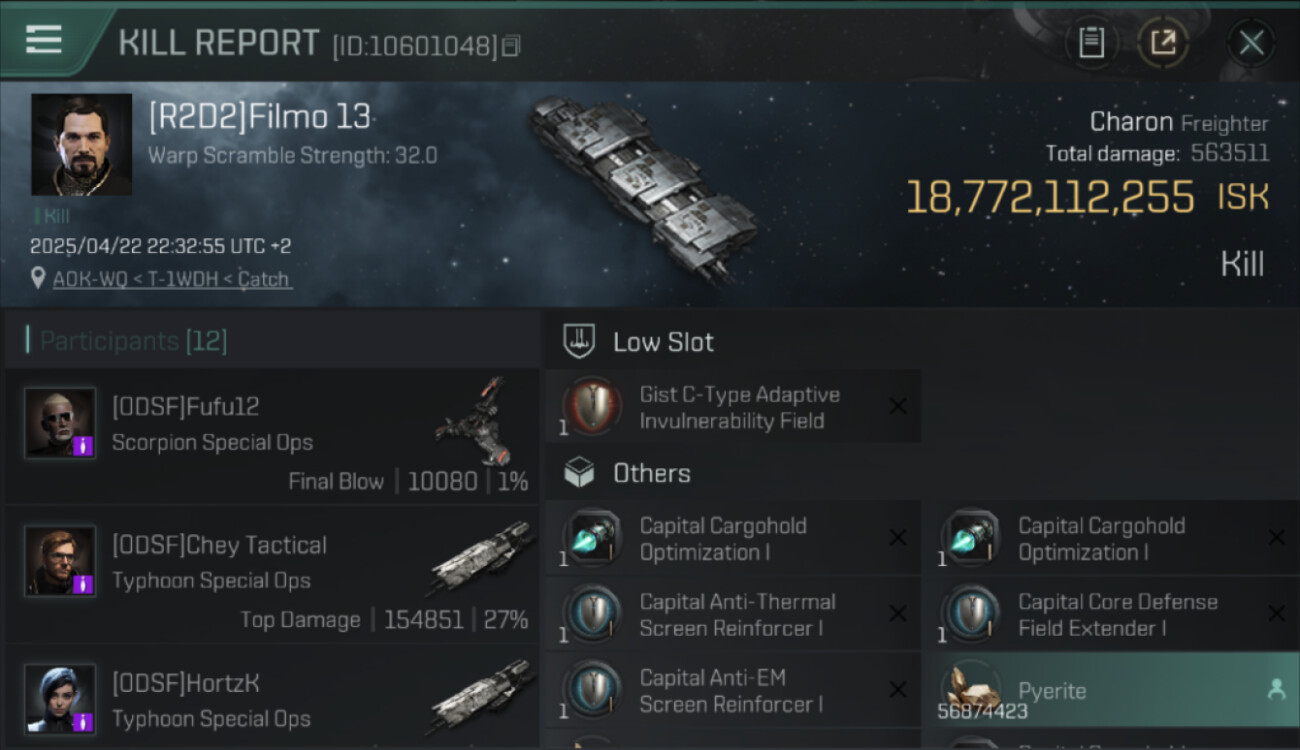Click Capital Anti-Thermal Screen Reinforcer icon

[592, 614]
